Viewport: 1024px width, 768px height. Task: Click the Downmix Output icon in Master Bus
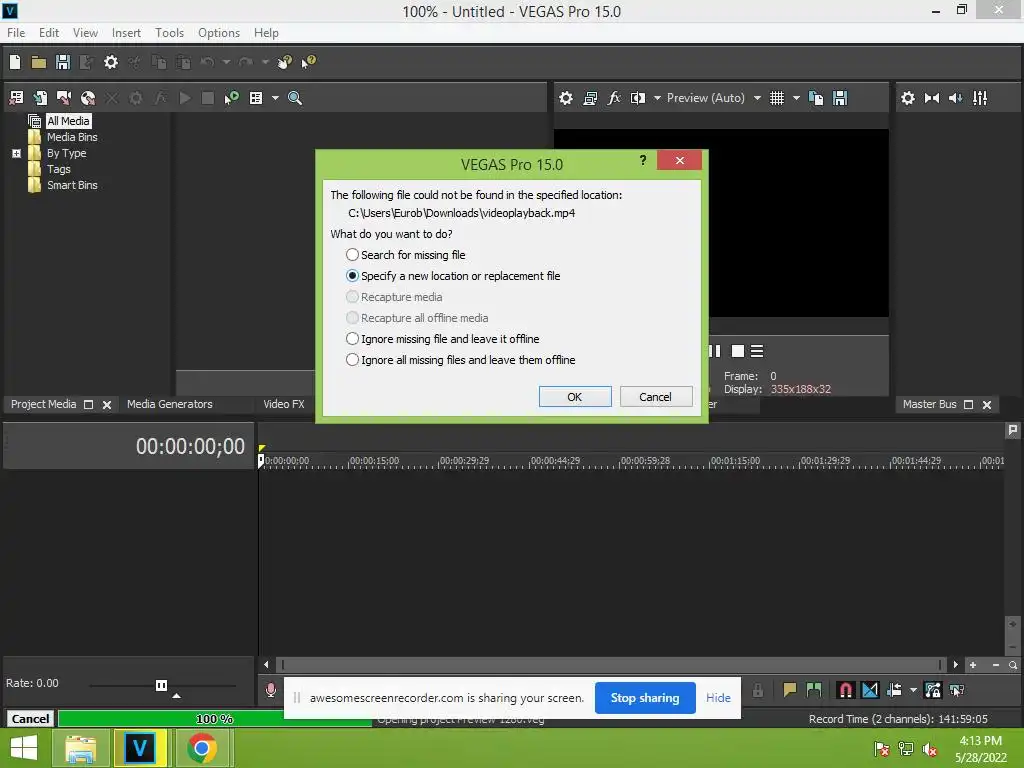[932, 98]
